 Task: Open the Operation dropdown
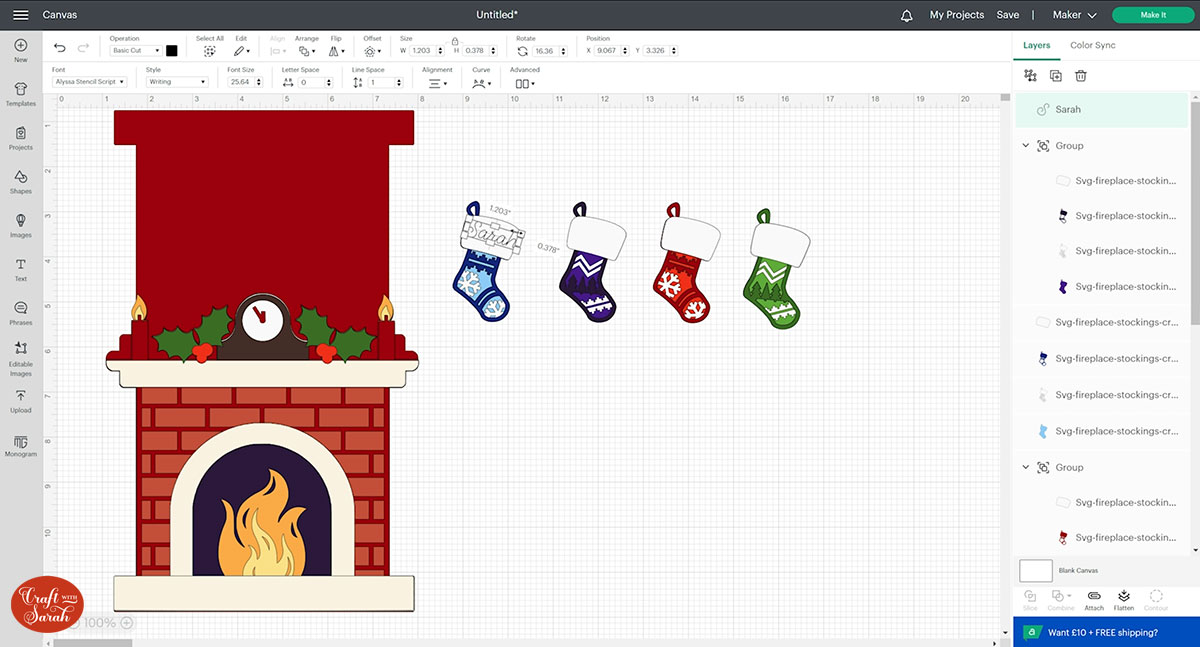click(x=135, y=50)
